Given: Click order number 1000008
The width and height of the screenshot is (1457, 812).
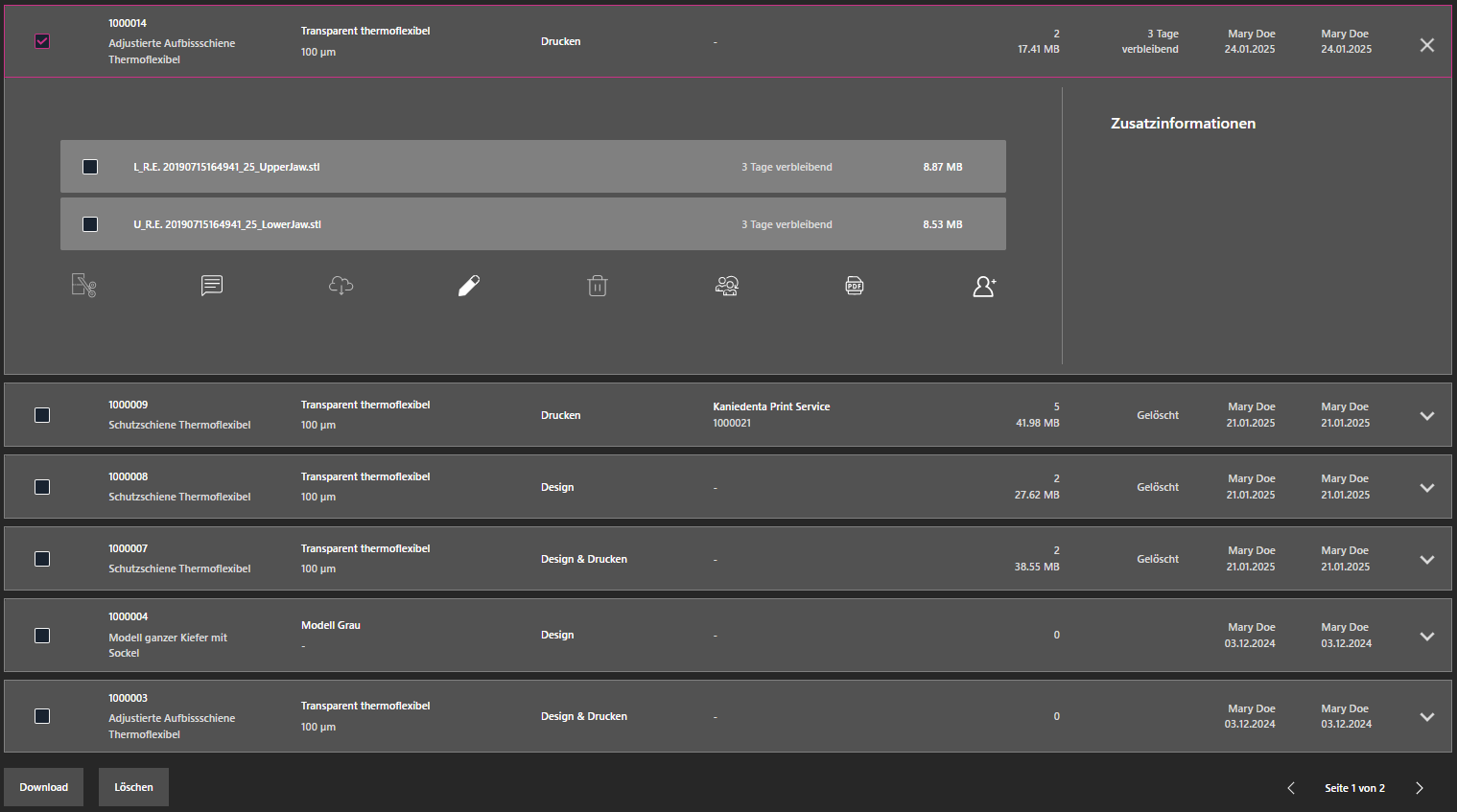Looking at the screenshot, I should [x=128, y=476].
